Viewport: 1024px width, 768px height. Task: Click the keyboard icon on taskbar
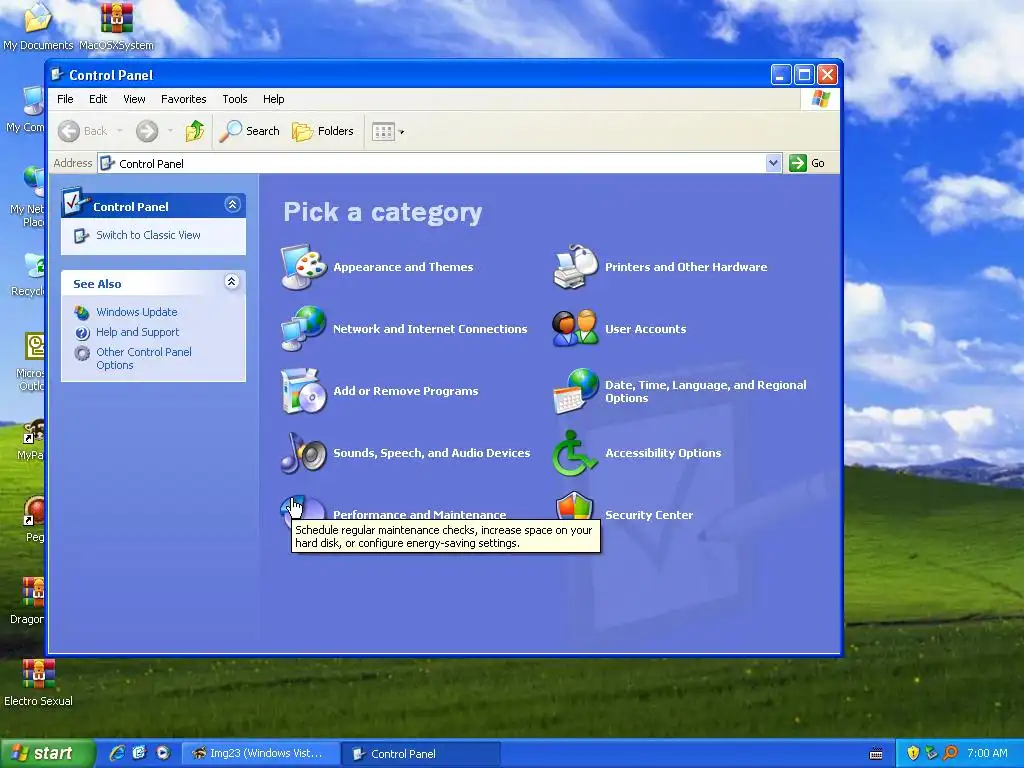click(x=876, y=754)
